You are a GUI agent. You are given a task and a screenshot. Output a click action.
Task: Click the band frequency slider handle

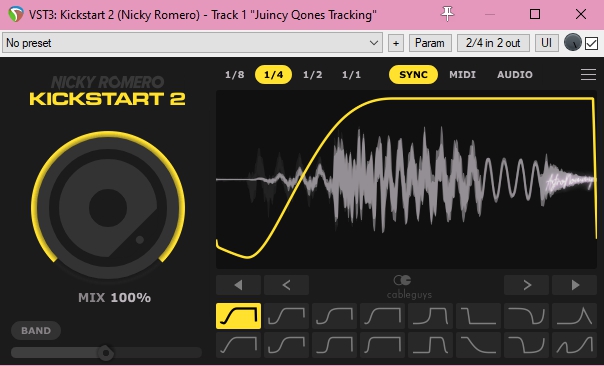point(106,353)
